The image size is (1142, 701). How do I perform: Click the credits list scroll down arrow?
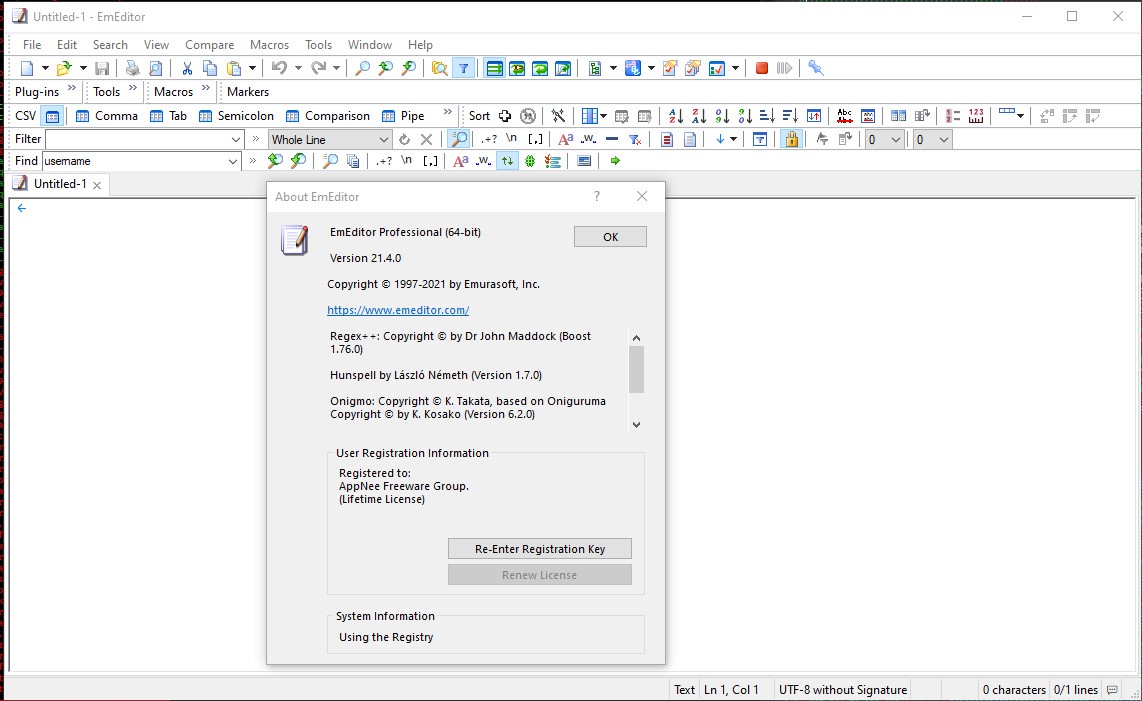click(x=637, y=424)
